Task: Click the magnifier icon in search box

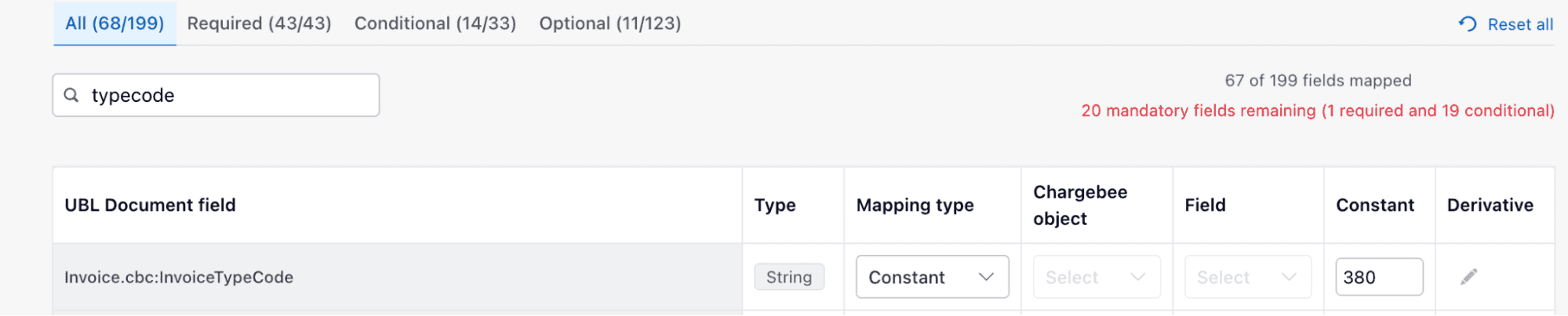Action: (71, 95)
